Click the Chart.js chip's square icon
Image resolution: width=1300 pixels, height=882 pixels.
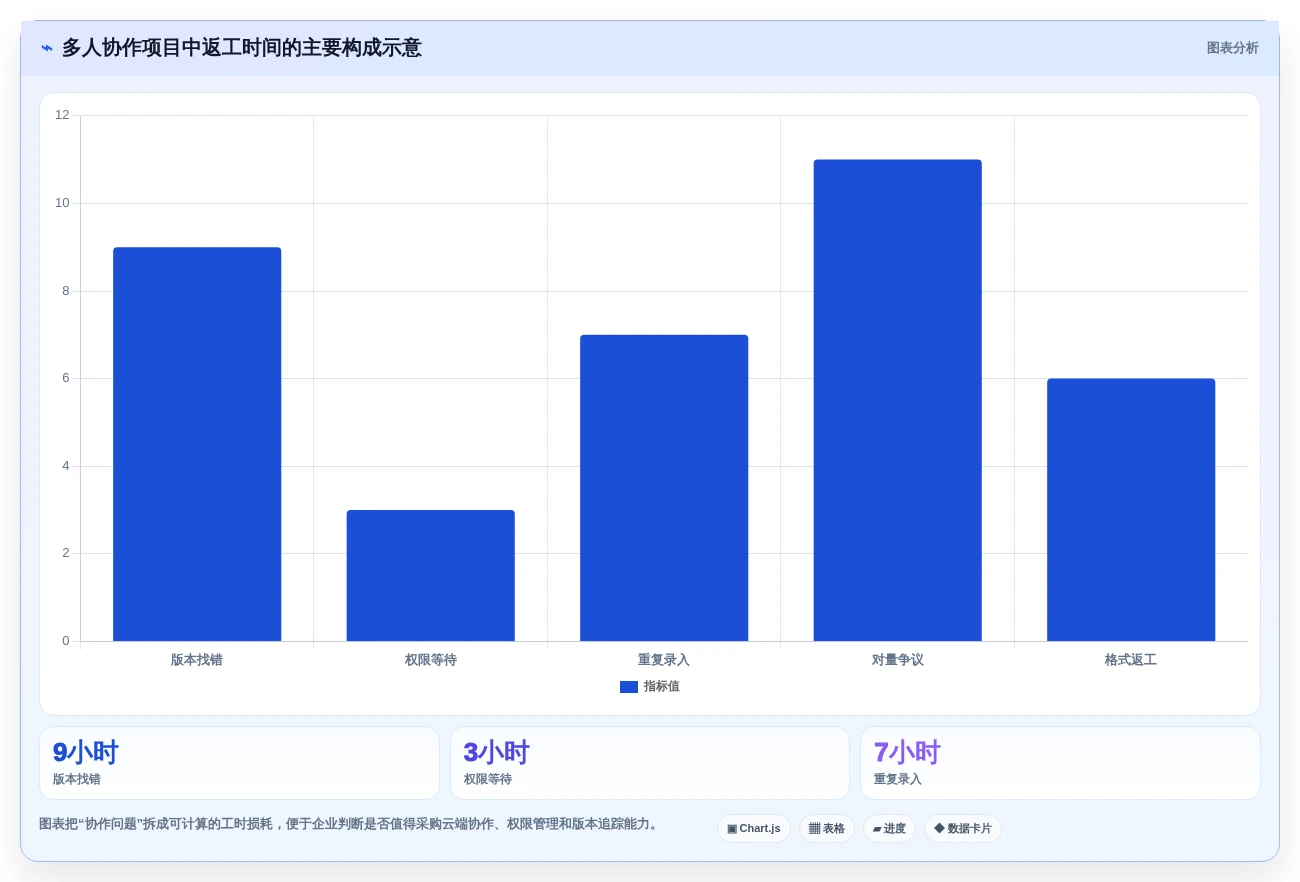pos(732,829)
